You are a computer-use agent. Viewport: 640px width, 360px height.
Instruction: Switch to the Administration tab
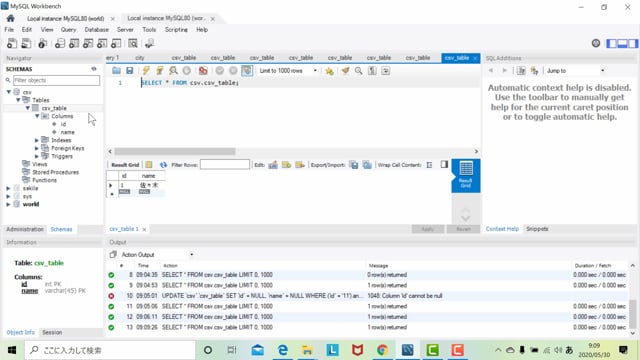pos(24,229)
